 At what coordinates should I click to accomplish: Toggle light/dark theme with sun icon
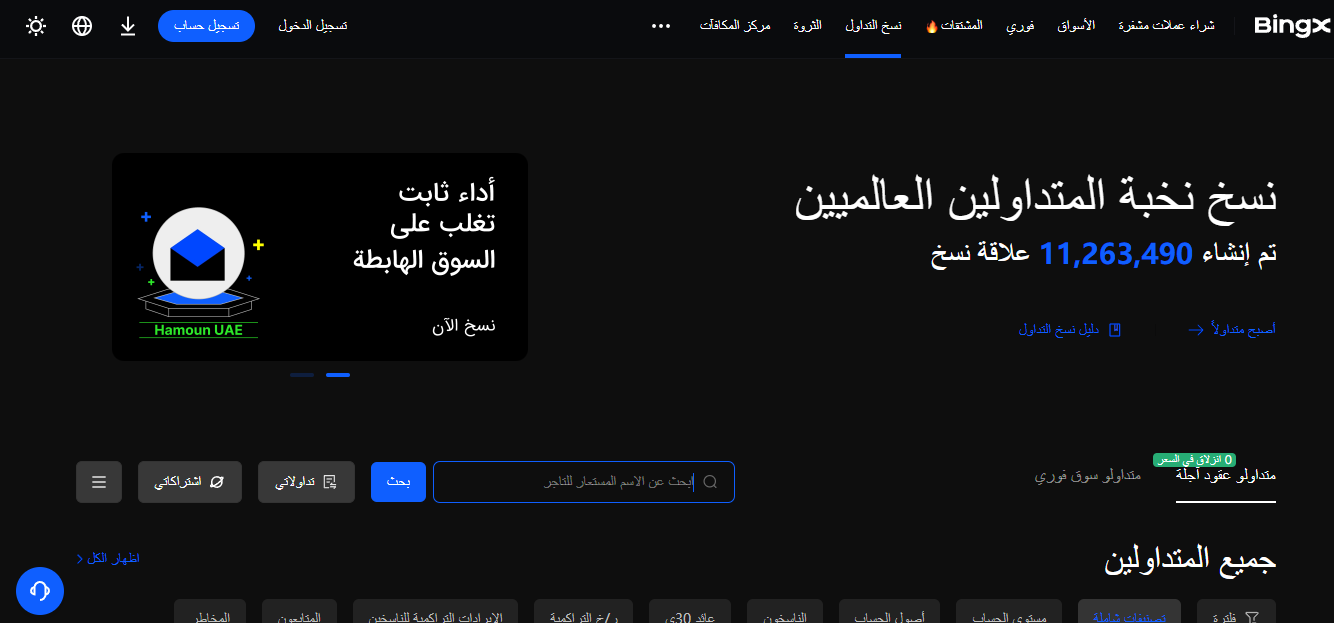(x=36, y=26)
